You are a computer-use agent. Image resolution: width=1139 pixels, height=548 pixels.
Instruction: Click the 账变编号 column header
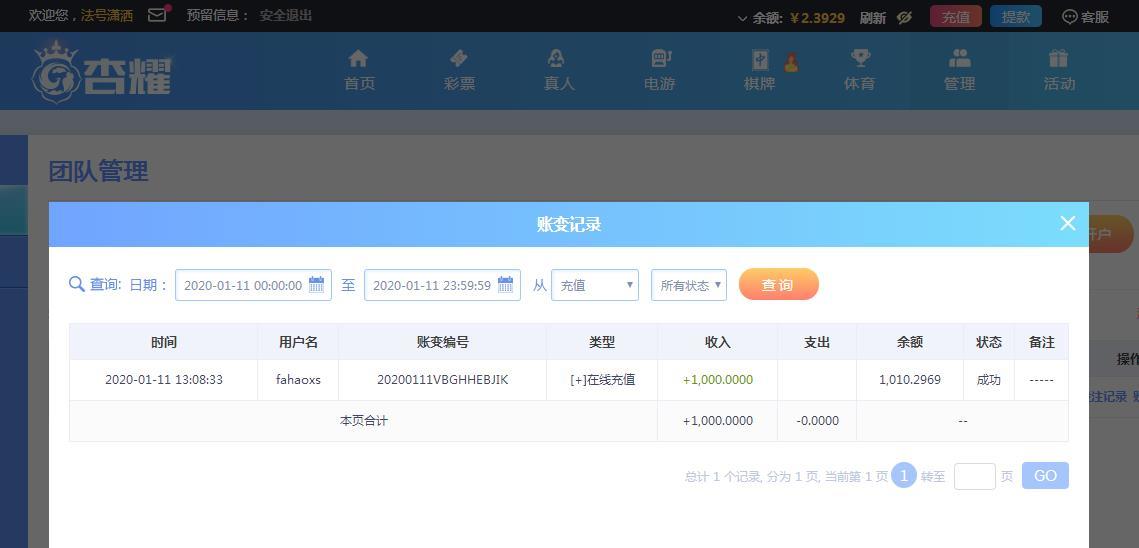point(442,342)
